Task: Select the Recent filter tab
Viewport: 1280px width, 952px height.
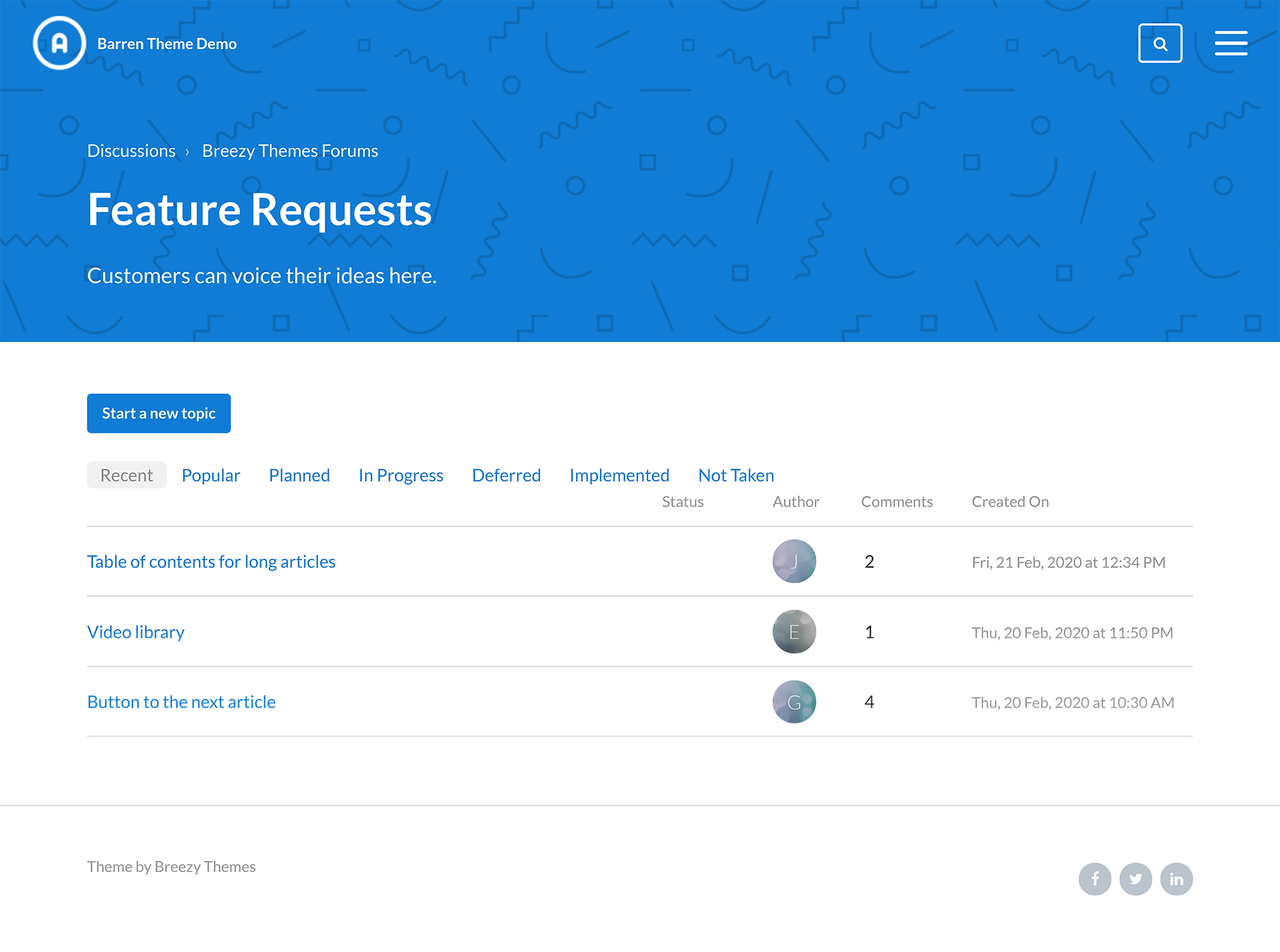Action: [x=126, y=475]
